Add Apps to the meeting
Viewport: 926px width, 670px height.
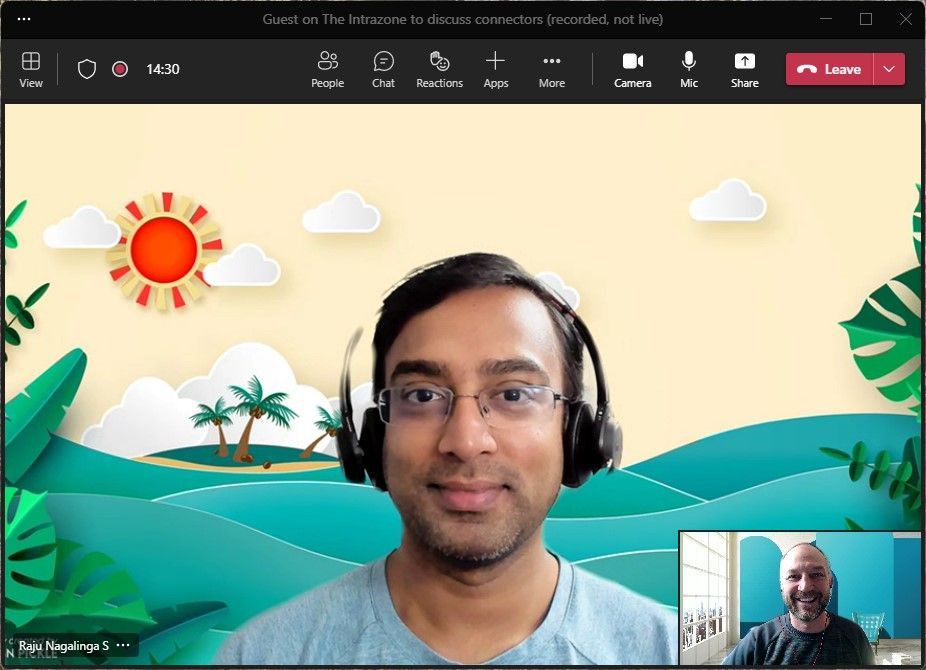(x=495, y=70)
